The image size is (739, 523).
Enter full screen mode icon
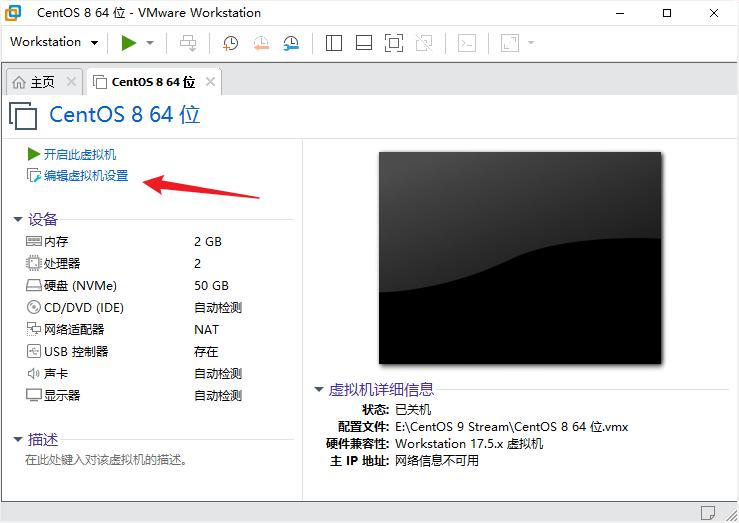pyautogui.click(x=394, y=43)
